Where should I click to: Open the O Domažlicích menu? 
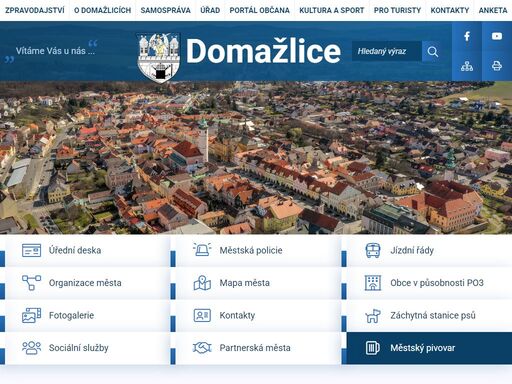pyautogui.click(x=102, y=10)
